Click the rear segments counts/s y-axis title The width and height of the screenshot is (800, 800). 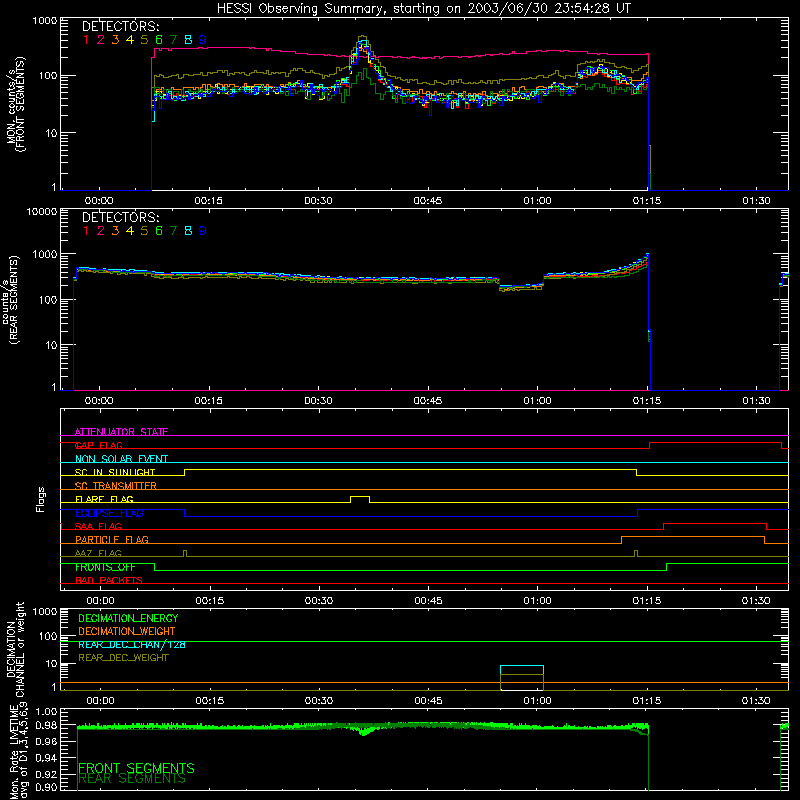point(11,299)
